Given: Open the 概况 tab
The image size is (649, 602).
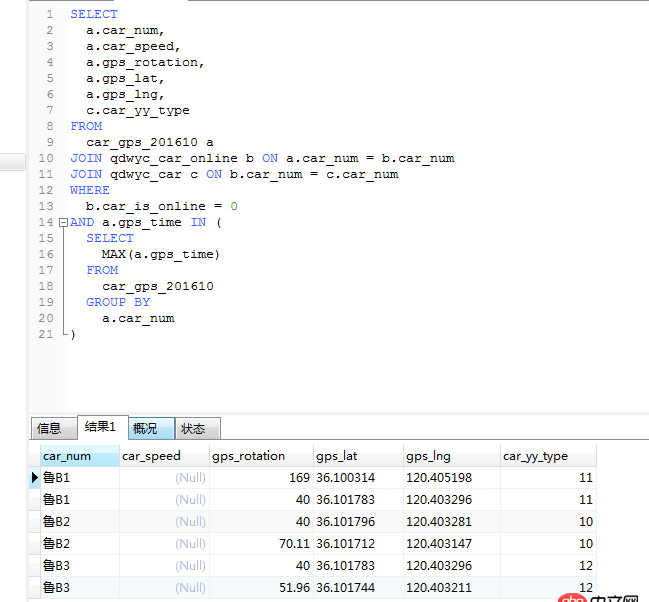Looking at the screenshot, I should click(x=151, y=428).
